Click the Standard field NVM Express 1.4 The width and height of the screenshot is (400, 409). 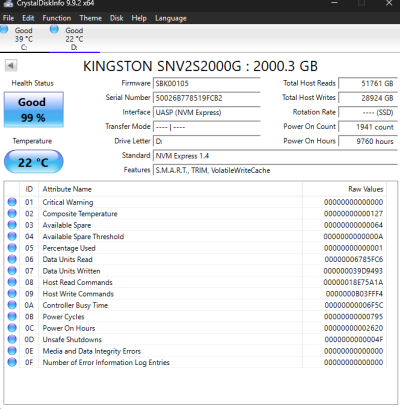[275, 156]
